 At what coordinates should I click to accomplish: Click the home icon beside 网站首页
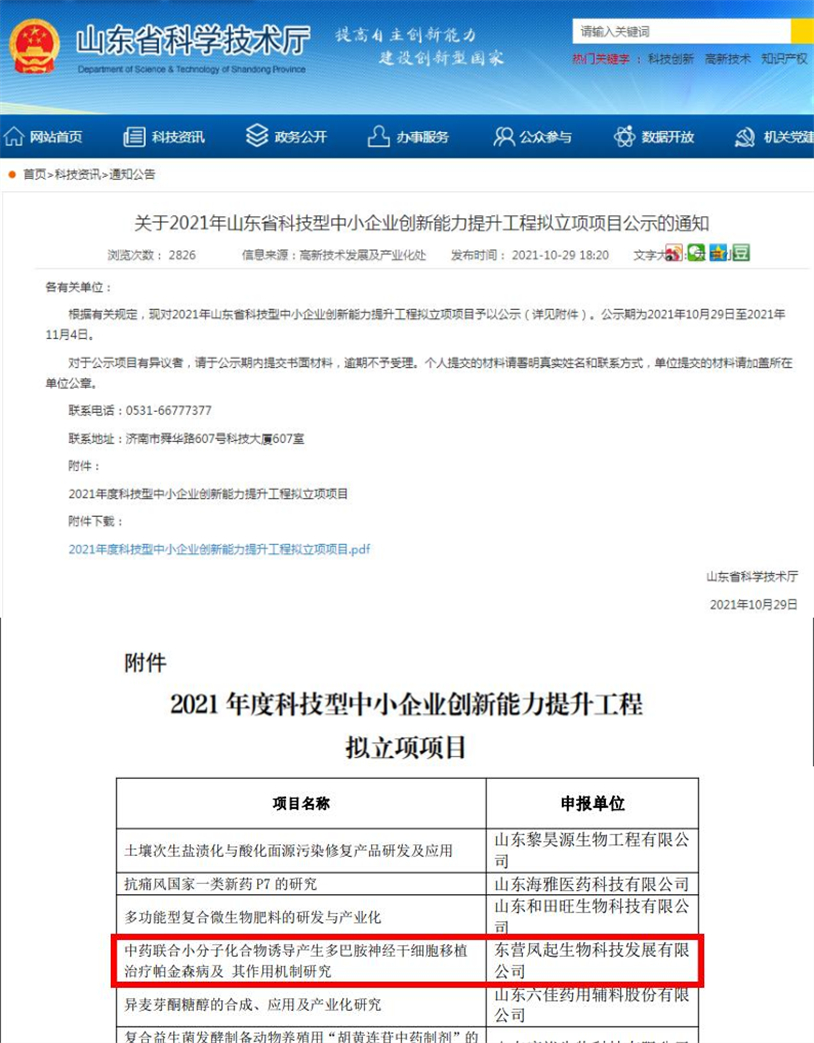(14, 136)
